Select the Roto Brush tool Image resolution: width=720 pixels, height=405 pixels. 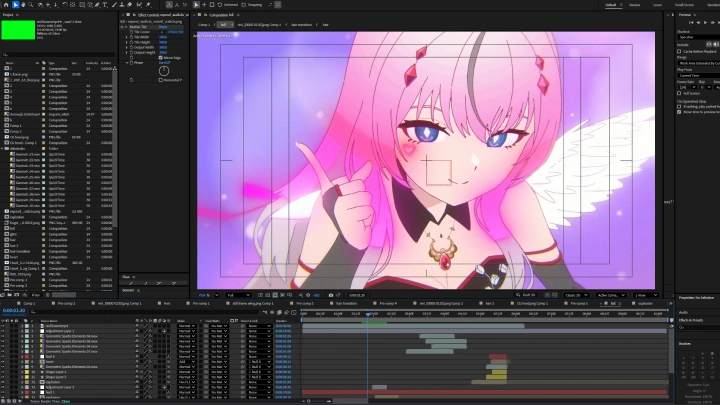pyautogui.click(x=140, y=5)
